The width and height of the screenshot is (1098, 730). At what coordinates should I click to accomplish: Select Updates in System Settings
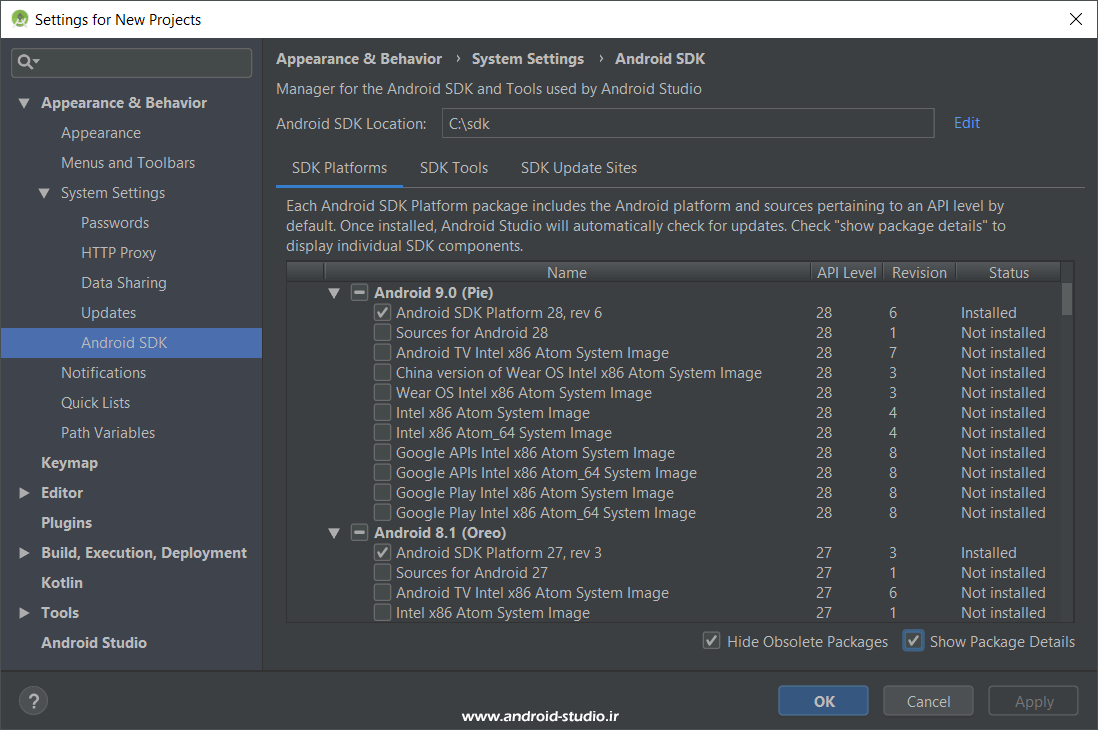[109, 313]
